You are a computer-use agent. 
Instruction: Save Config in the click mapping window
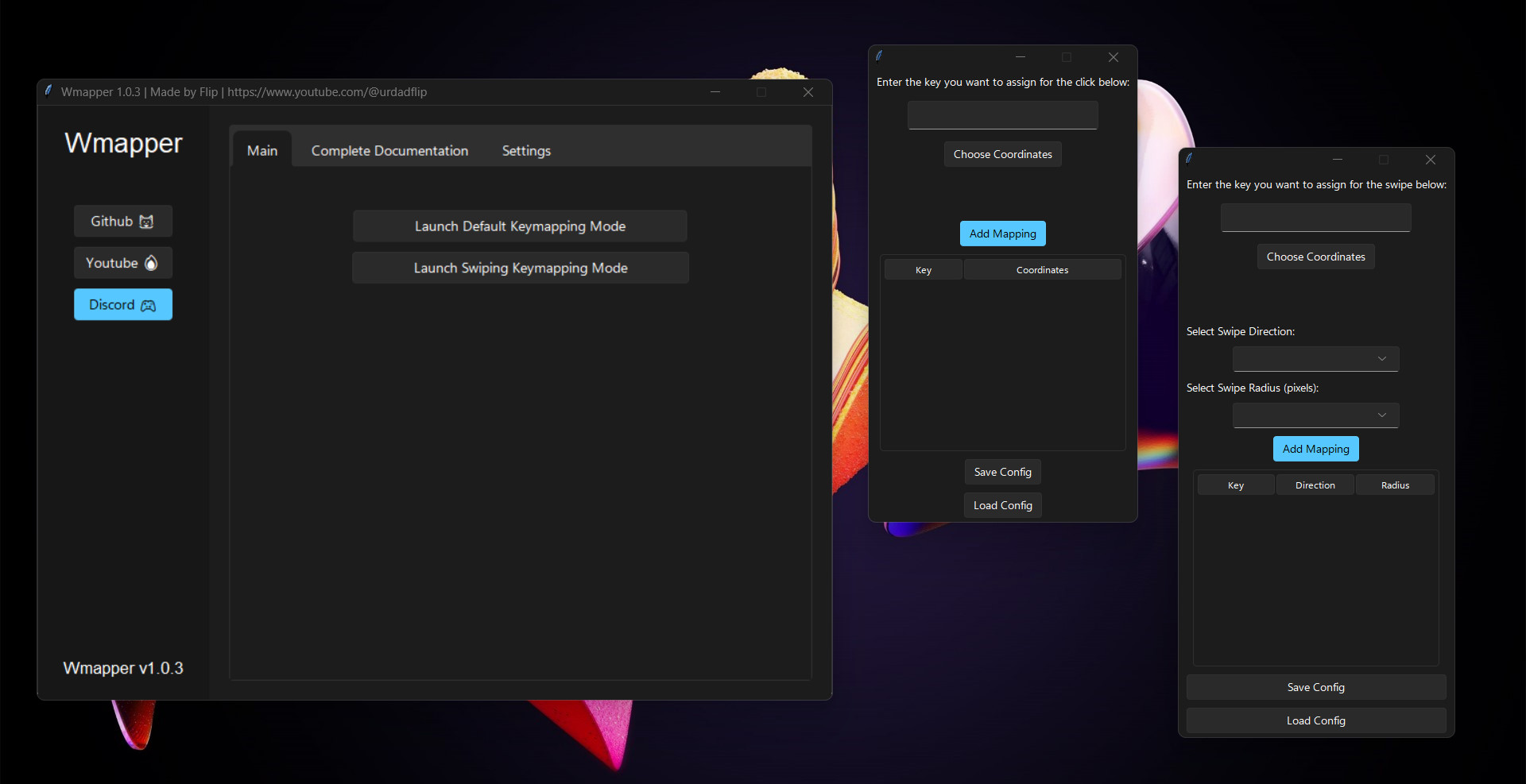pyautogui.click(x=1003, y=472)
